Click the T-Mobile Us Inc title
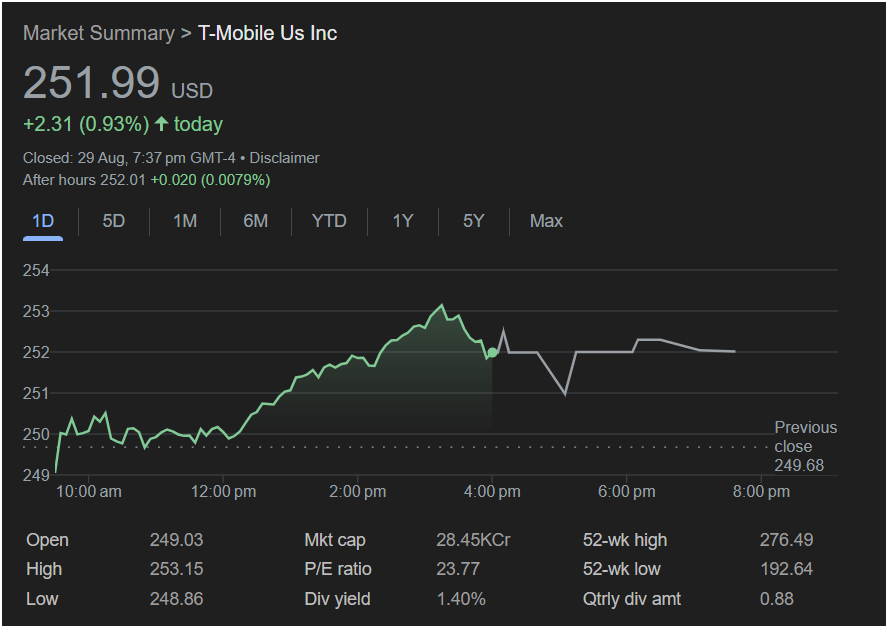Image resolution: width=888 pixels, height=628 pixels. 267,33
